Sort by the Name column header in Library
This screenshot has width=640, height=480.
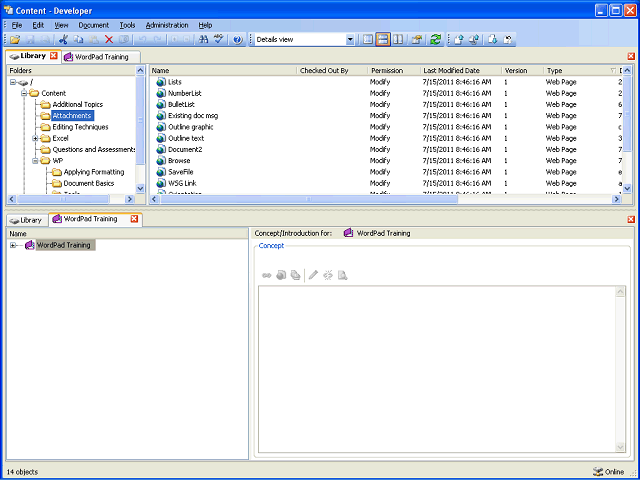click(x=223, y=71)
